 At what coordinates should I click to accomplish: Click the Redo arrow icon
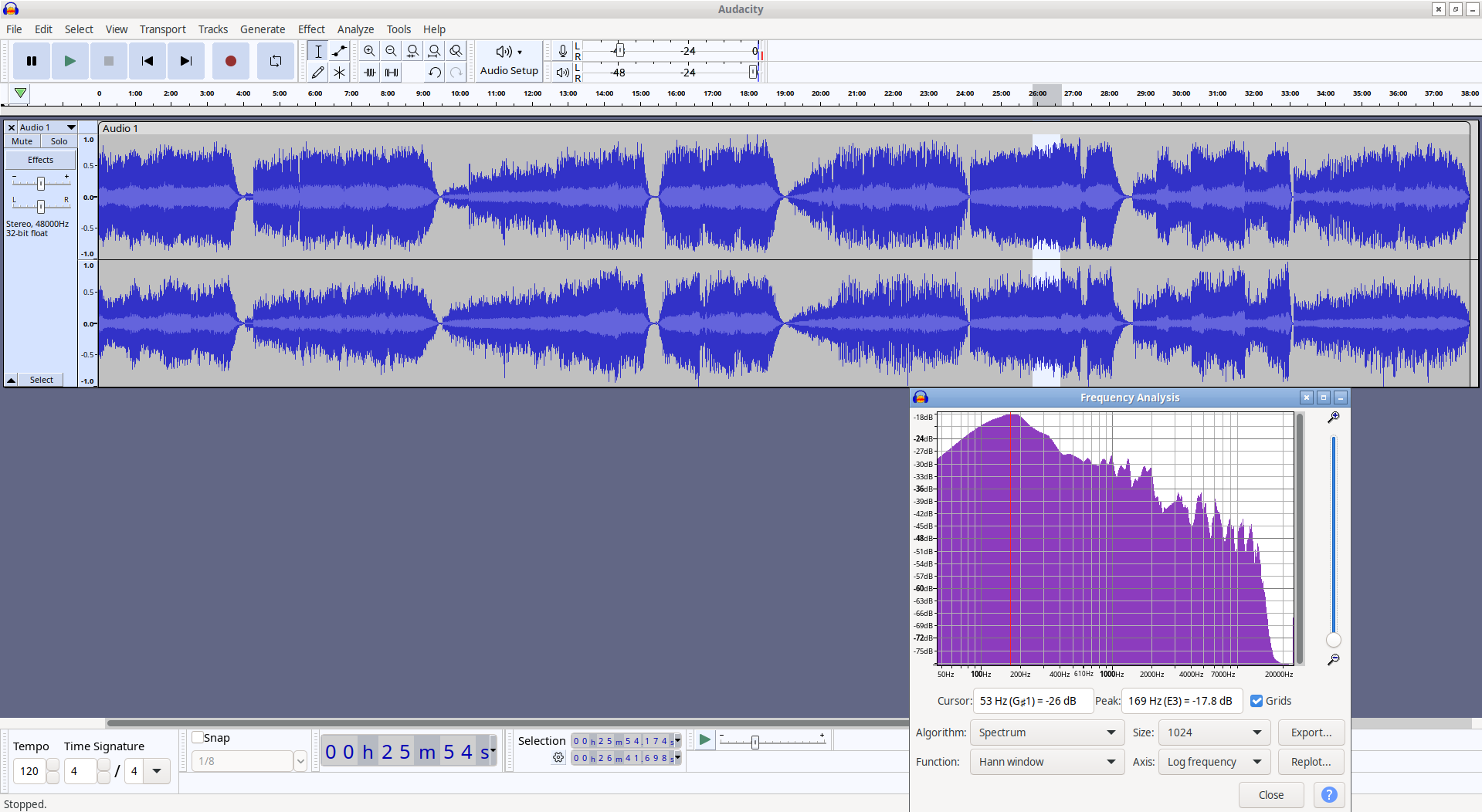[x=456, y=73]
